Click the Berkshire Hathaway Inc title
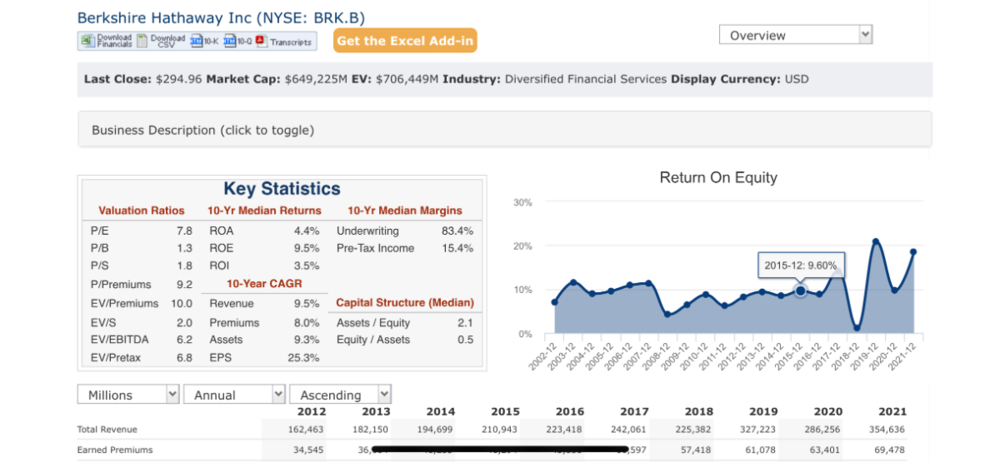 221,17
